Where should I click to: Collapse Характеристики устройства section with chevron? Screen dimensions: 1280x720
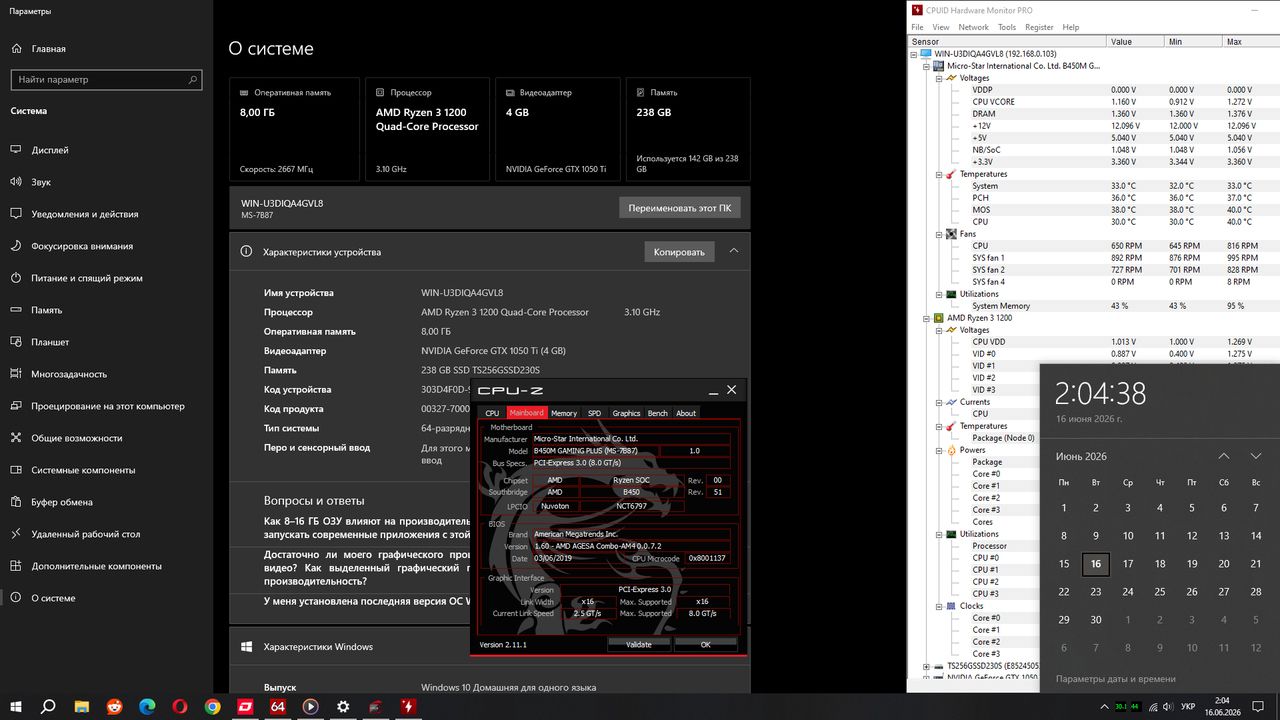(x=734, y=251)
